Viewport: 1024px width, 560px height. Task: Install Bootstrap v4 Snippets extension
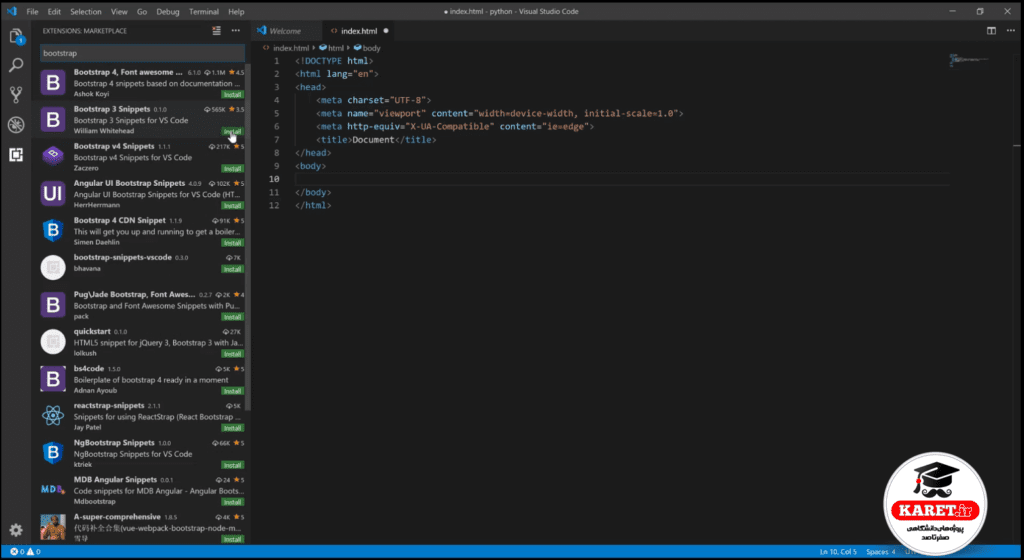(x=232, y=168)
